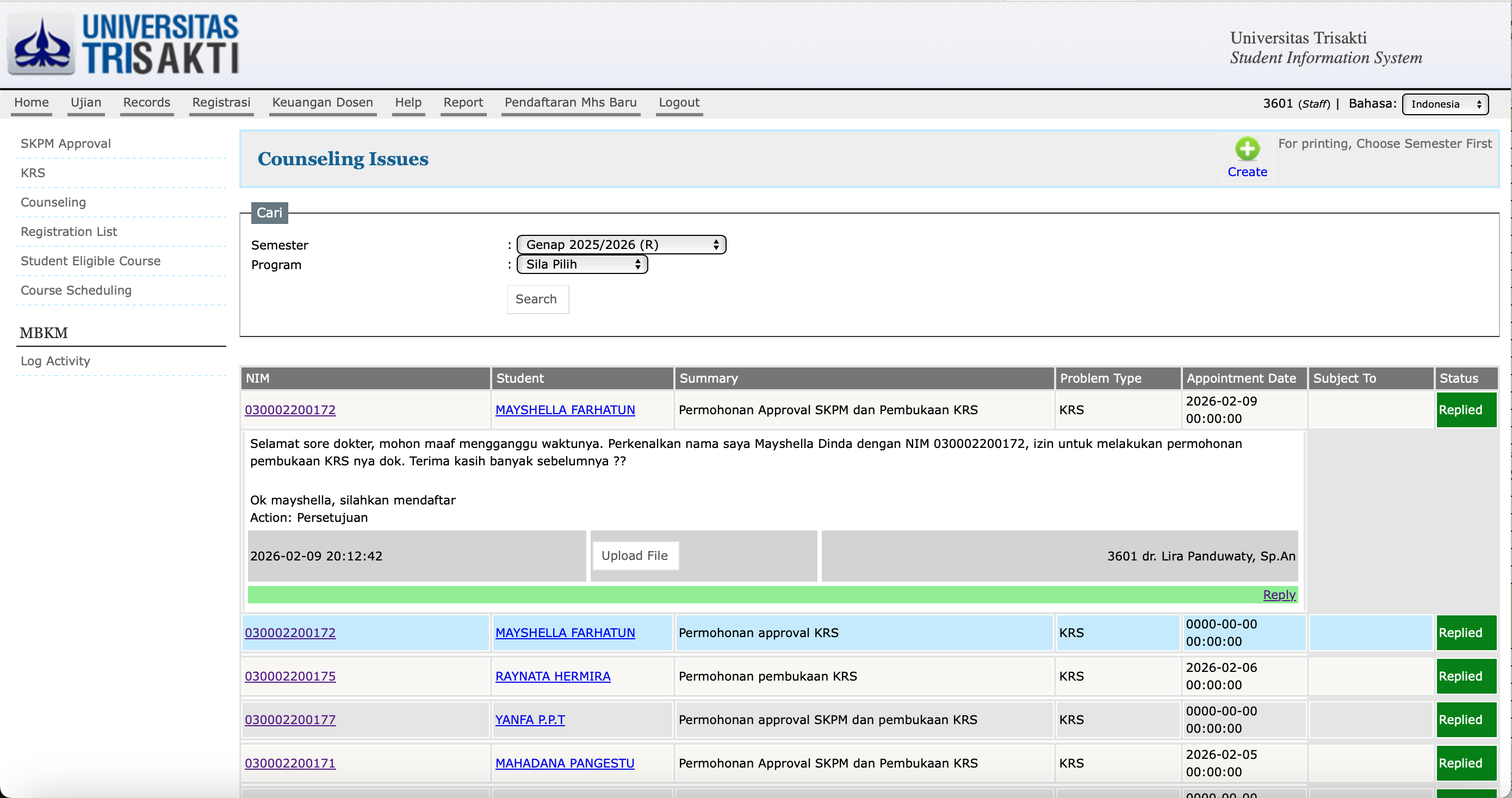Open Course Scheduling in sidebar

[x=76, y=290]
